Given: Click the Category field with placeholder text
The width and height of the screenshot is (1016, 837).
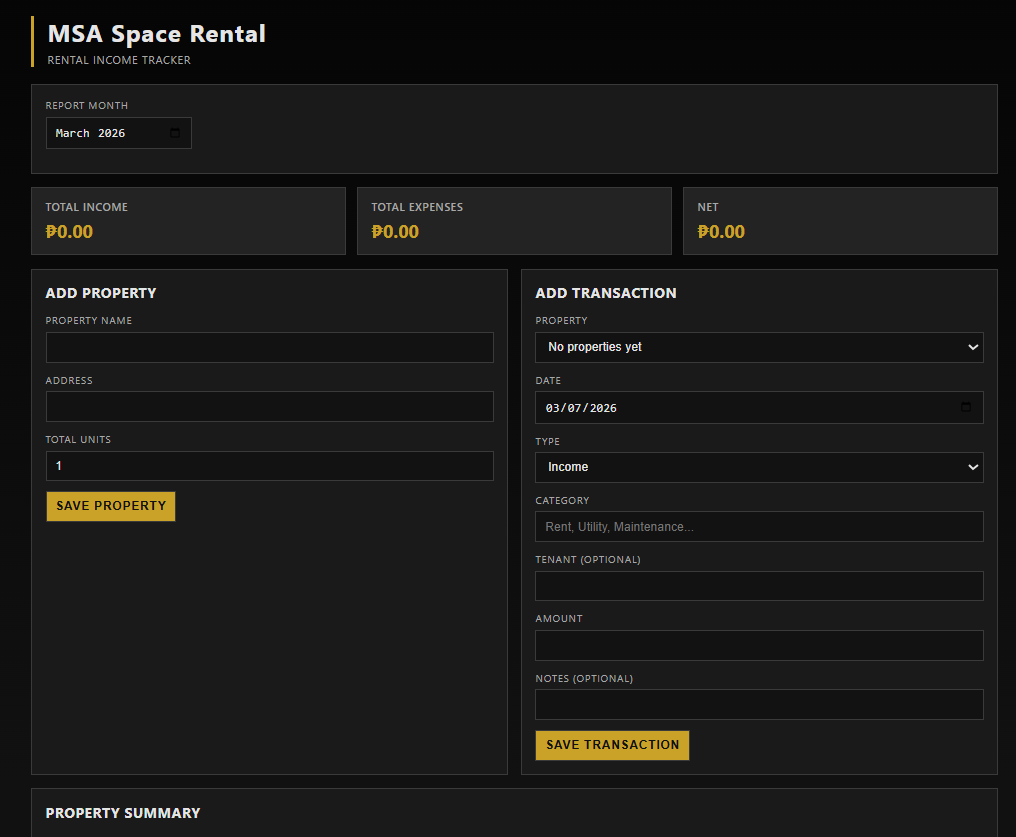Looking at the screenshot, I should point(758,526).
